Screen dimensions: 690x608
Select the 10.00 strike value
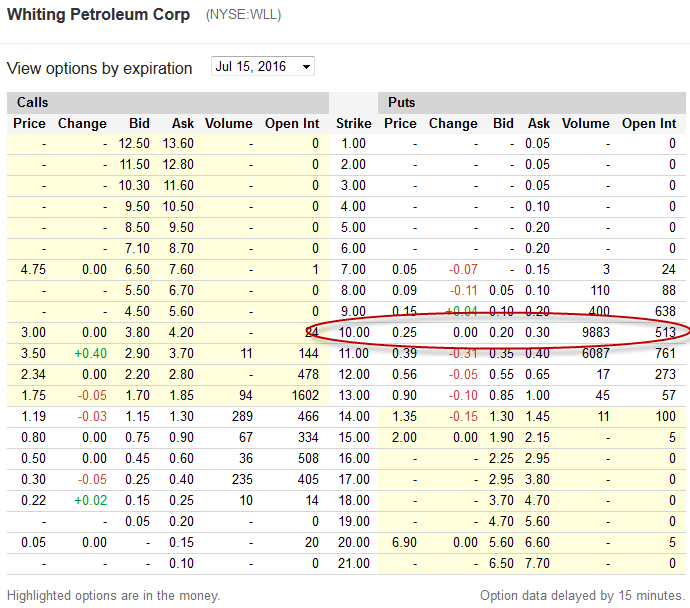click(x=354, y=333)
